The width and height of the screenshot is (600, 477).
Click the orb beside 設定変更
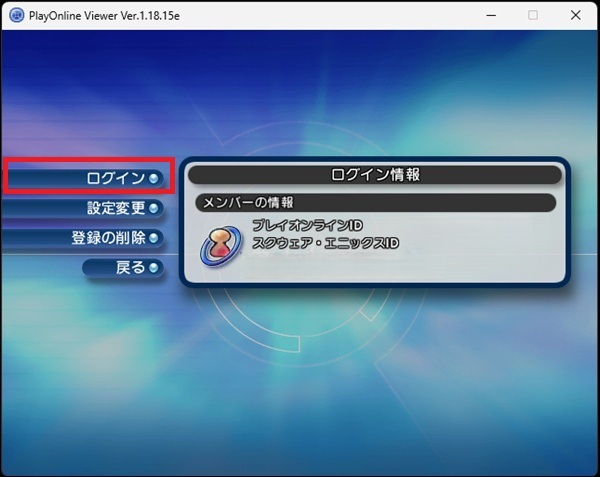(x=154, y=208)
